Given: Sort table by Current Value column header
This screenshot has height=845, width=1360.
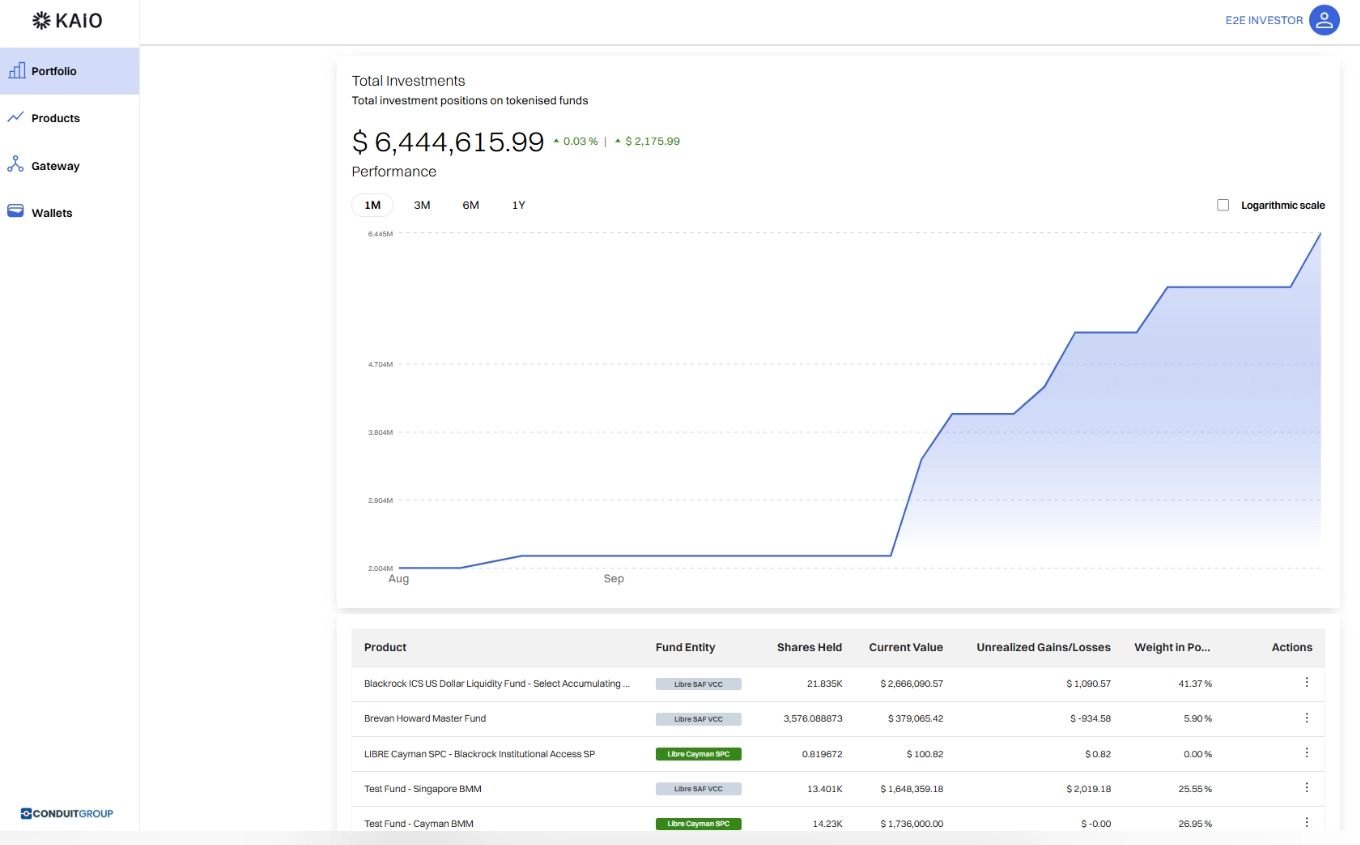Looking at the screenshot, I should tap(905, 647).
